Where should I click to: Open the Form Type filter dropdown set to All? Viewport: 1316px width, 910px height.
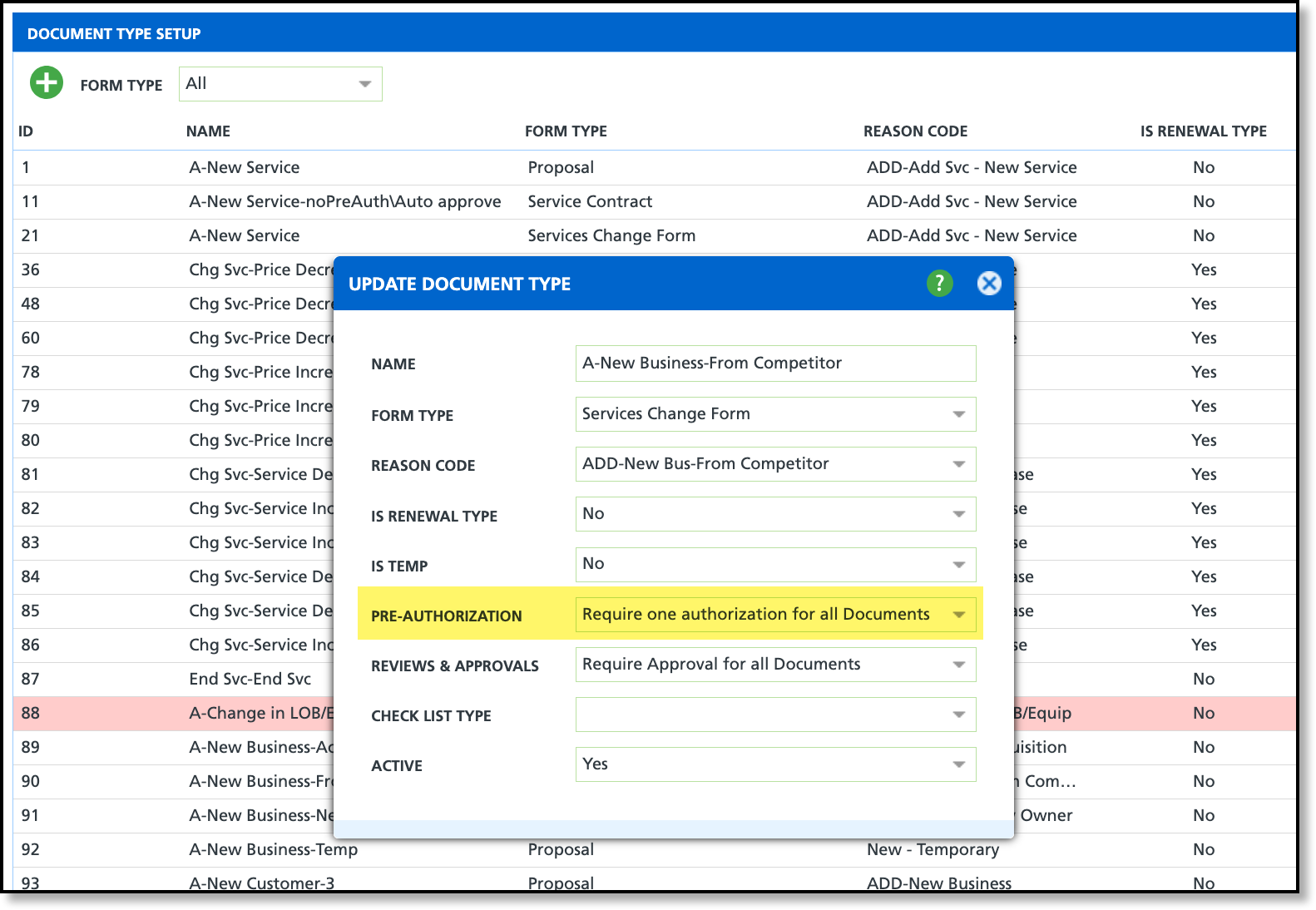(280, 84)
